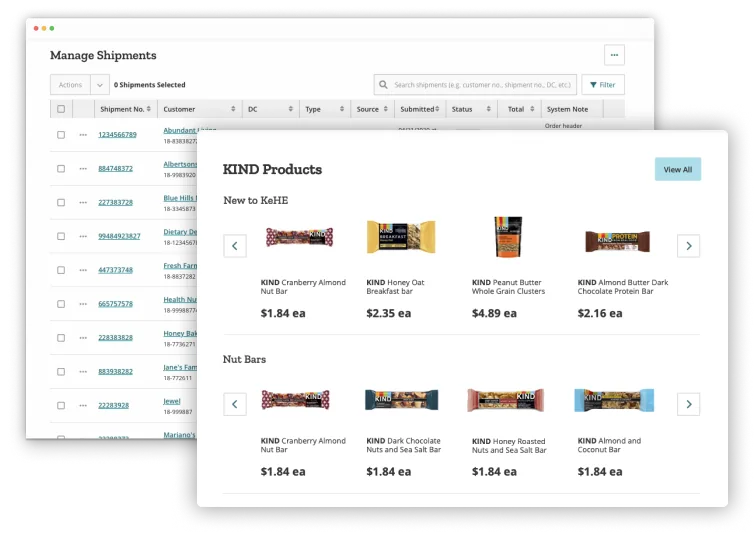Sort by the Submitted column arrows
754x533 pixels.
tap(437, 109)
